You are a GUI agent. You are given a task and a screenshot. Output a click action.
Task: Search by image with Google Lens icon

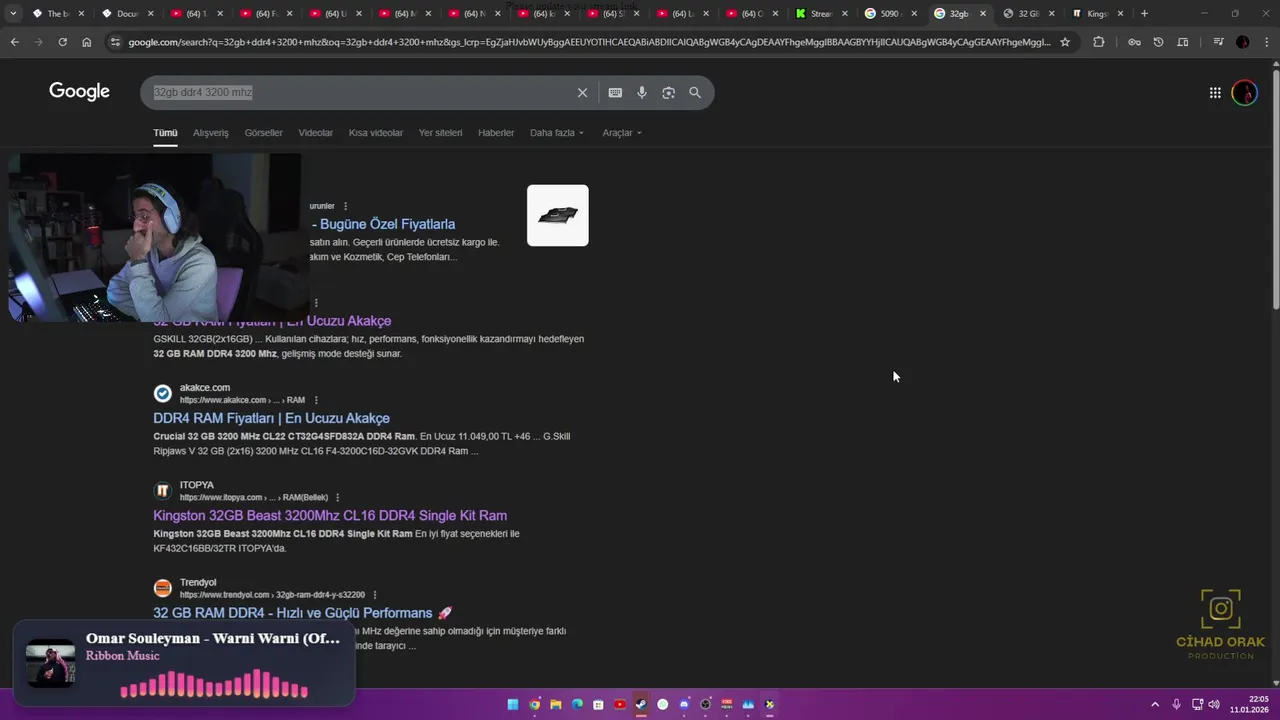point(668,93)
